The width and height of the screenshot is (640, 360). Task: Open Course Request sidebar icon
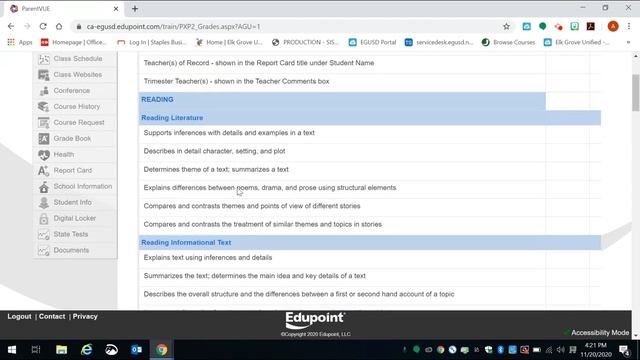pos(44,122)
